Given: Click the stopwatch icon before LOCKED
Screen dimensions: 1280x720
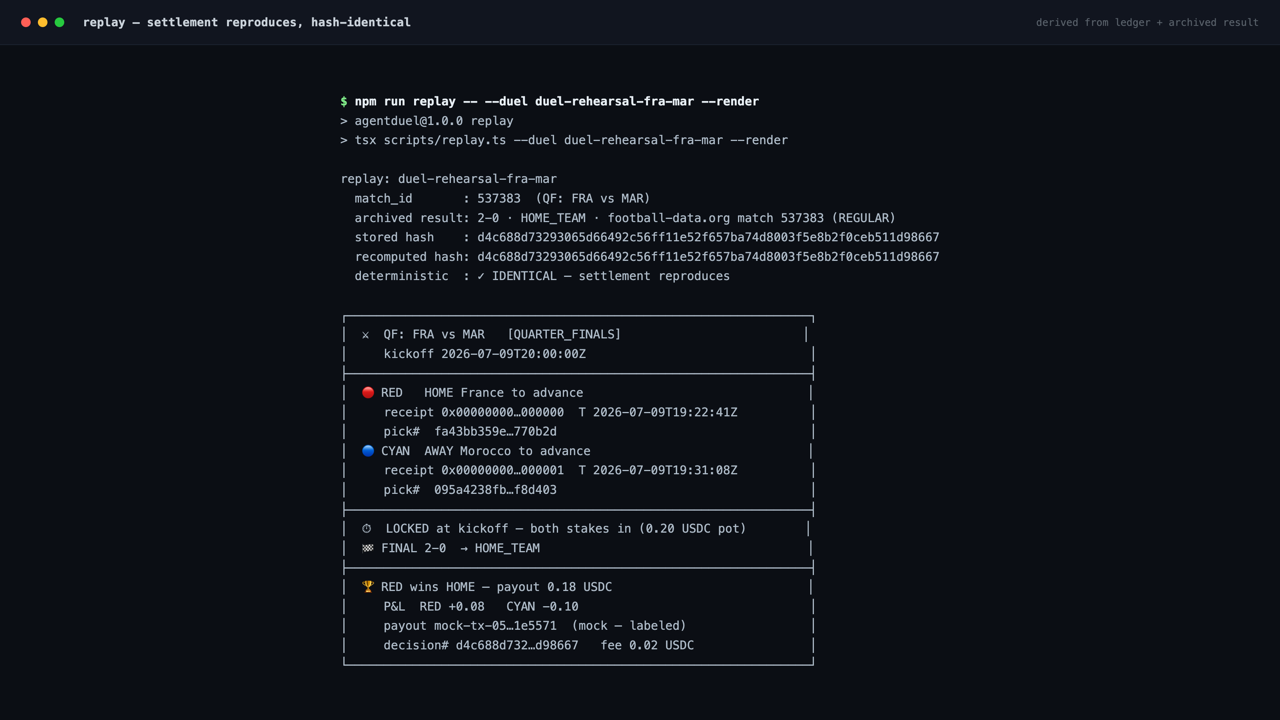Looking at the screenshot, I should tap(367, 529).
